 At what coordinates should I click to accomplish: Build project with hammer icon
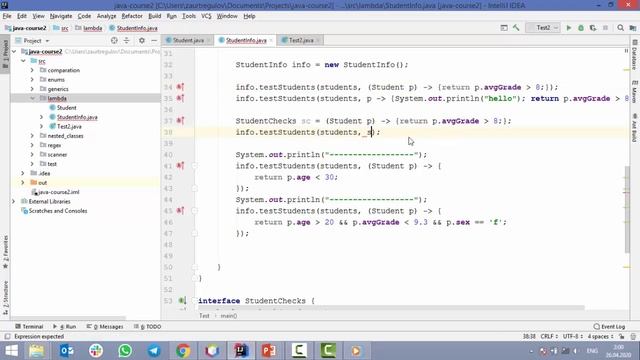[516, 28]
